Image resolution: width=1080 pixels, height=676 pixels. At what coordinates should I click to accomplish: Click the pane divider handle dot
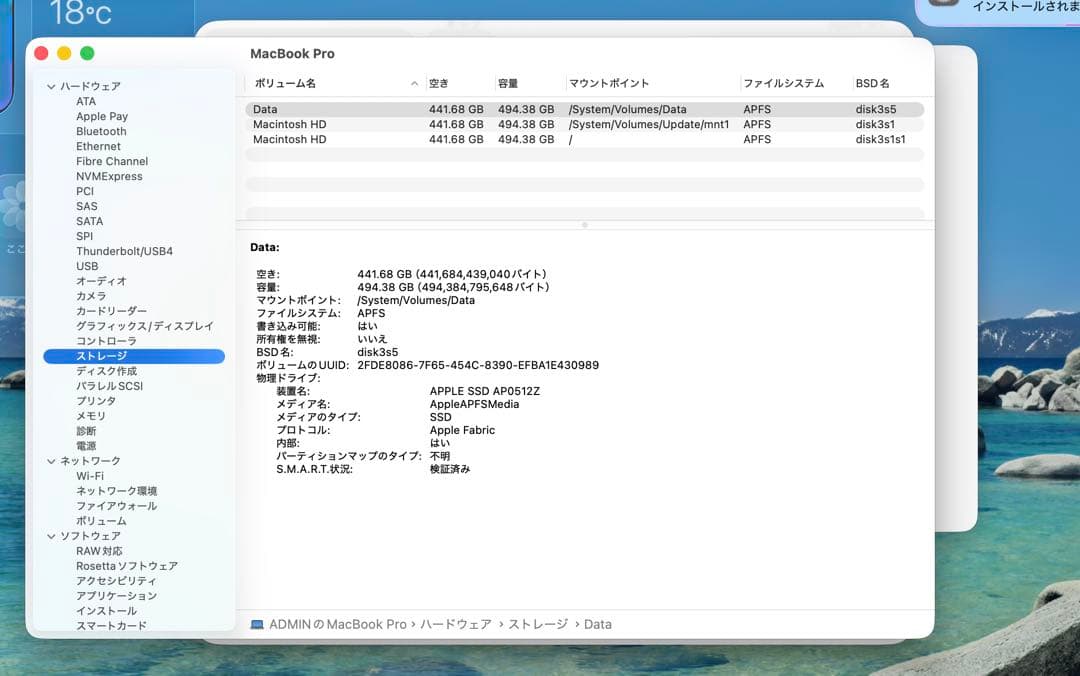pyautogui.click(x=584, y=225)
